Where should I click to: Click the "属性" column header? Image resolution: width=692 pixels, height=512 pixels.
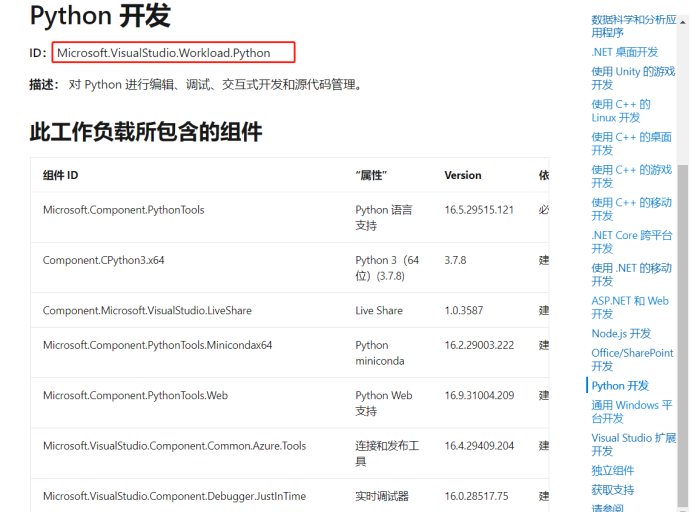371,175
